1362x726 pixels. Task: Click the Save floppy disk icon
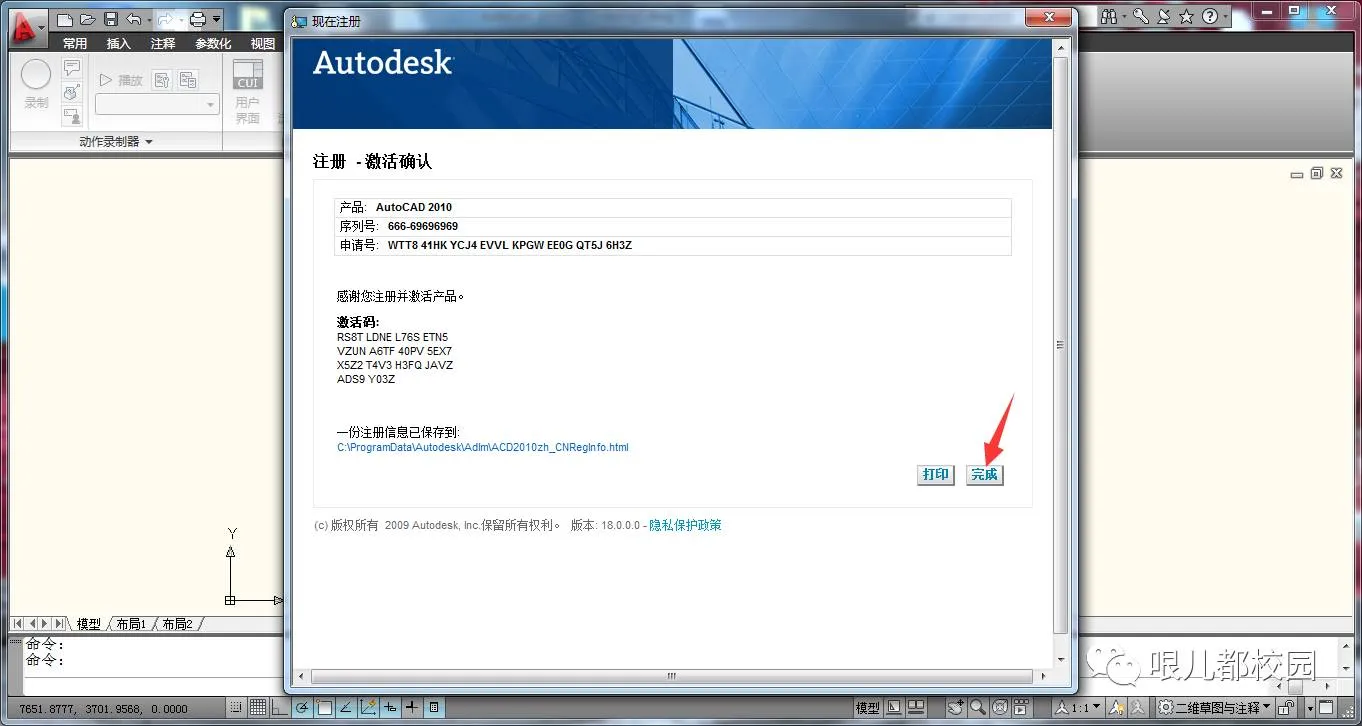[x=111, y=19]
